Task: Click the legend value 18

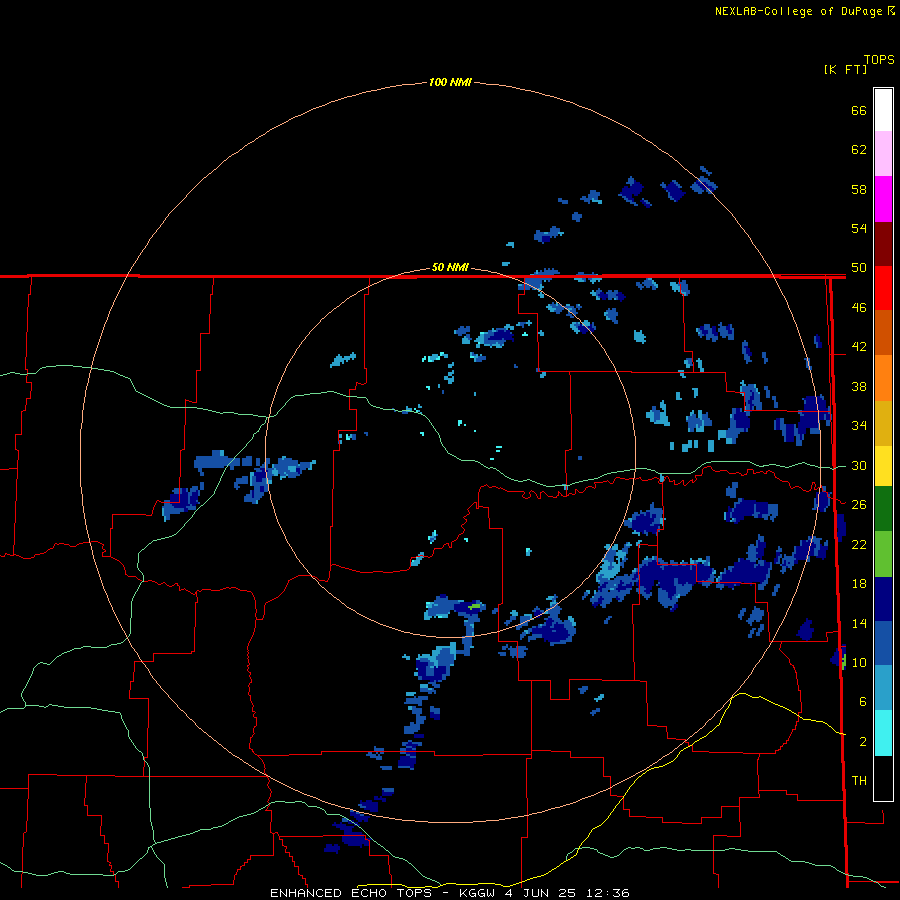Action: [859, 584]
